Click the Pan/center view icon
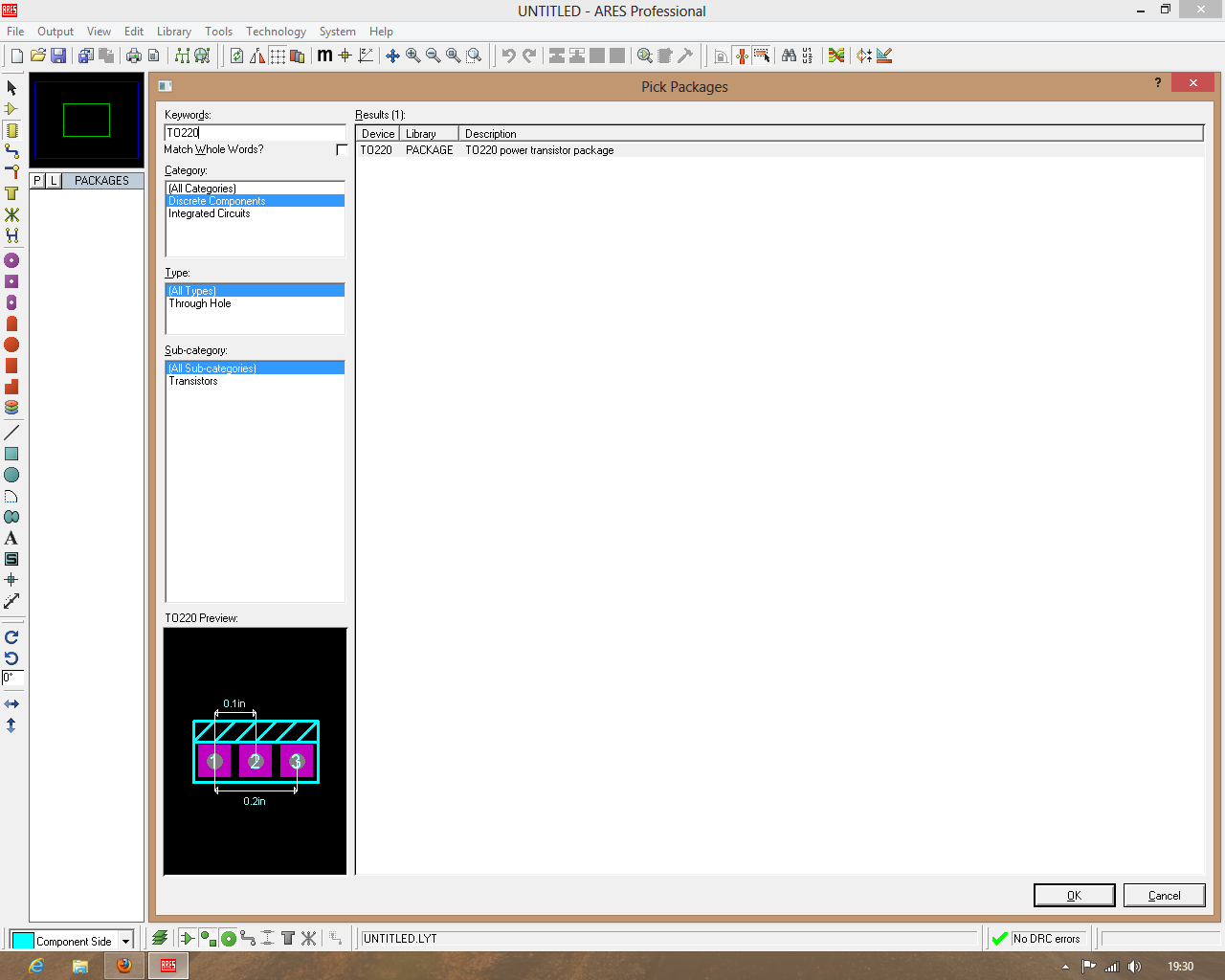 click(x=392, y=56)
